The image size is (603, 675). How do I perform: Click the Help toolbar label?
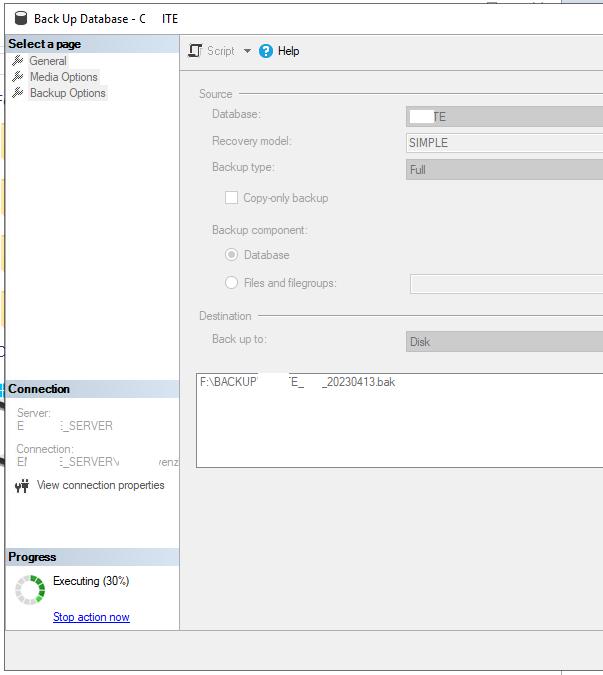click(x=288, y=51)
